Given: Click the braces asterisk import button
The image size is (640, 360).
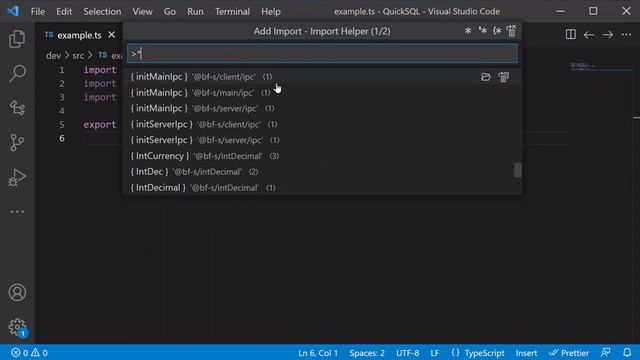Looking at the screenshot, I should coord(497,31).
